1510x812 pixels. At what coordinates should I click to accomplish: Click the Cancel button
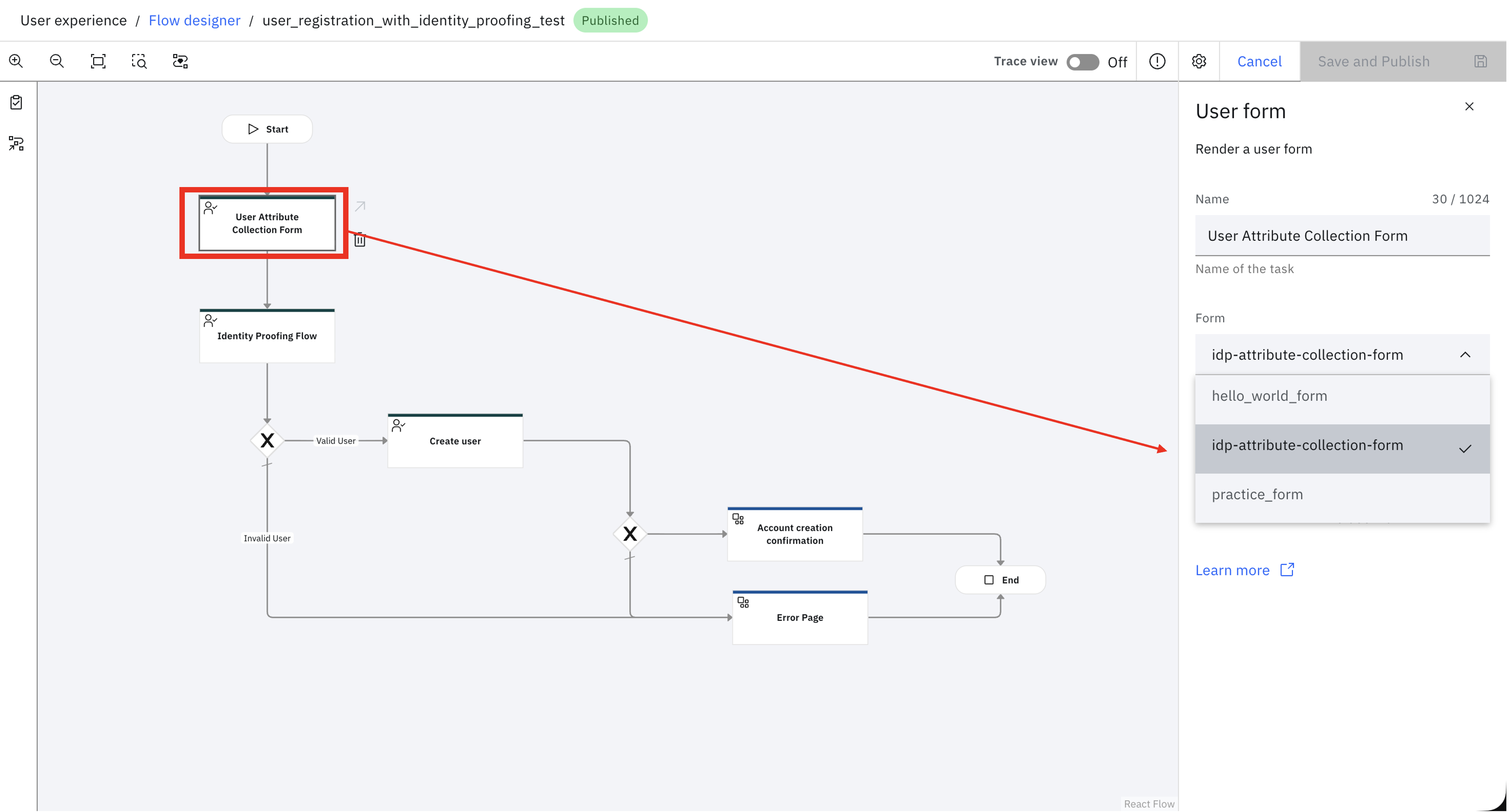tap(1259, 61)
